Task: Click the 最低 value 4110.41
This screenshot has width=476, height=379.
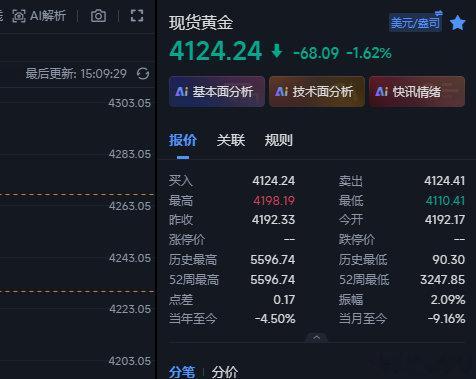Action: tap(445, 200)
